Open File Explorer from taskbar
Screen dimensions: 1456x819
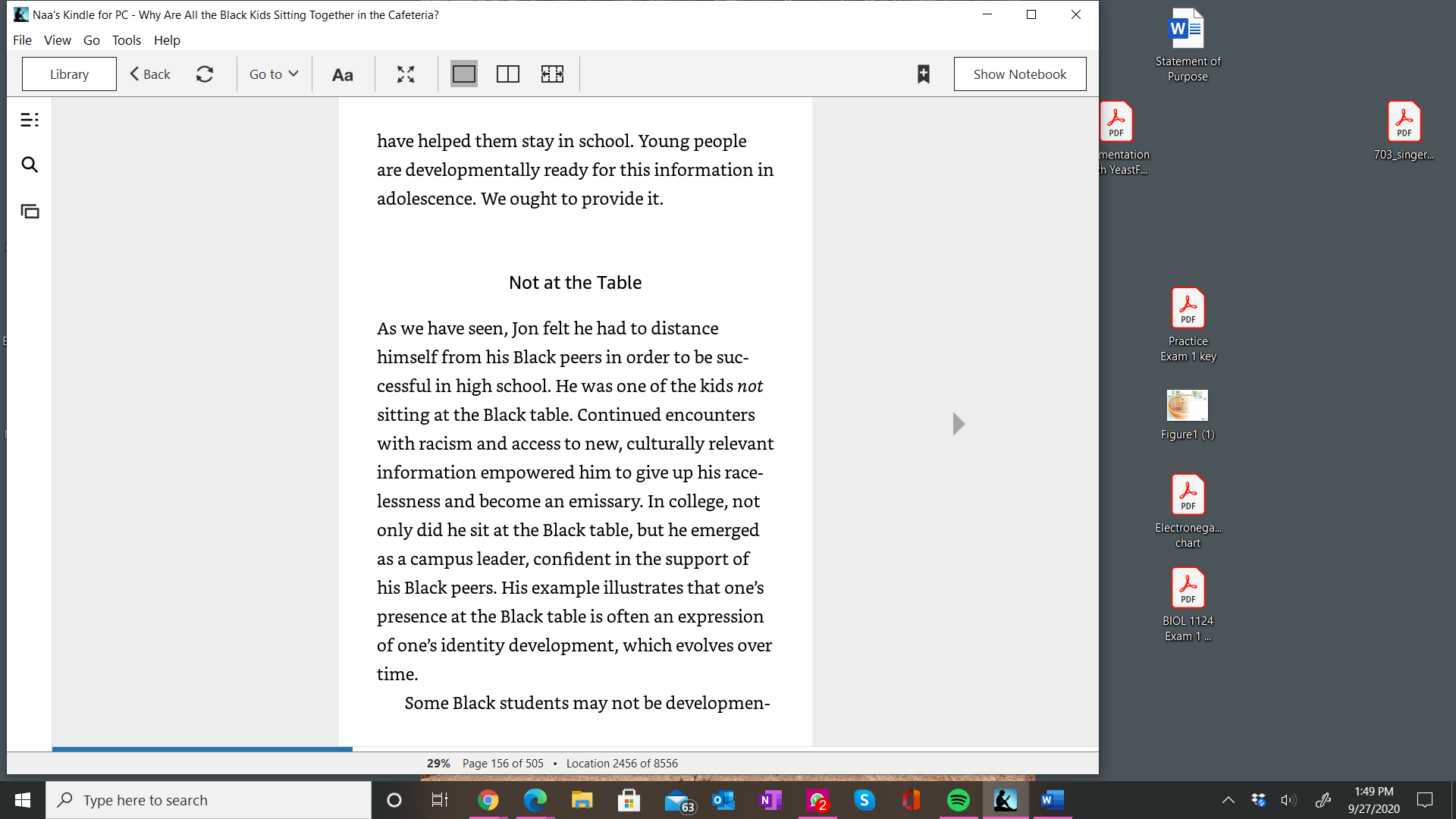[582, 800]
